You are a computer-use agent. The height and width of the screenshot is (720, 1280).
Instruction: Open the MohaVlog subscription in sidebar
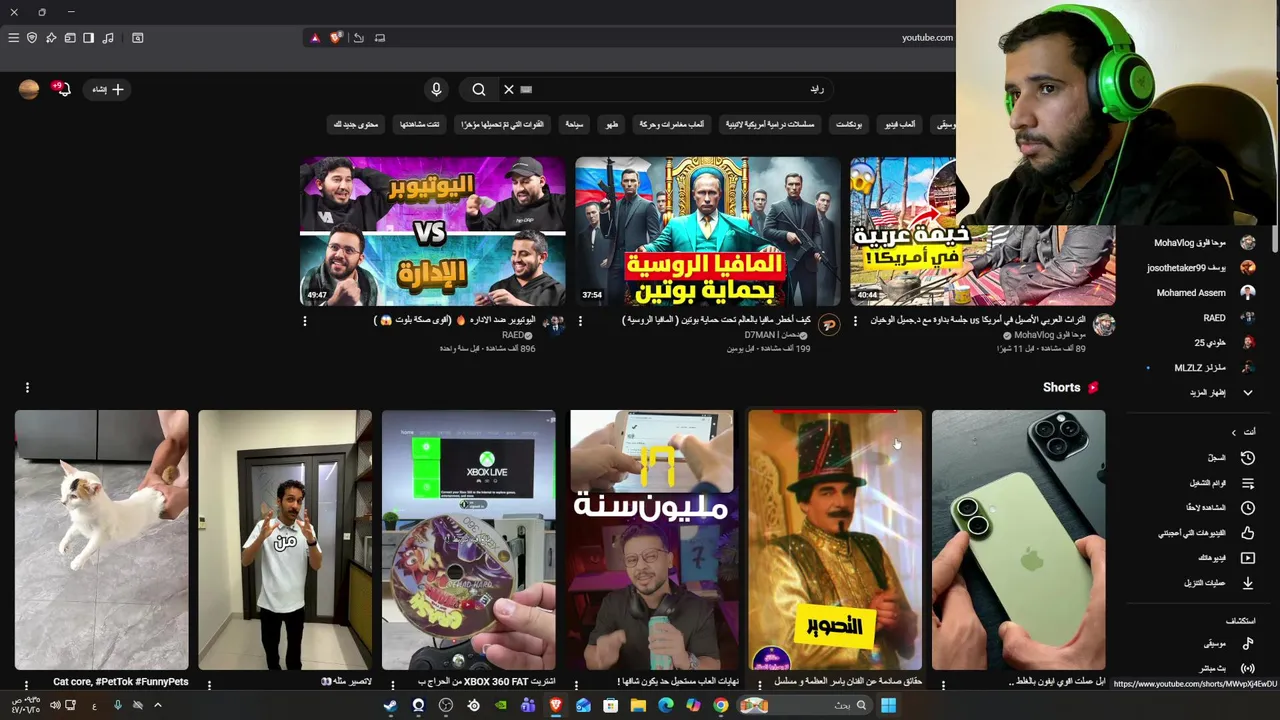(x=1200, y=243)
